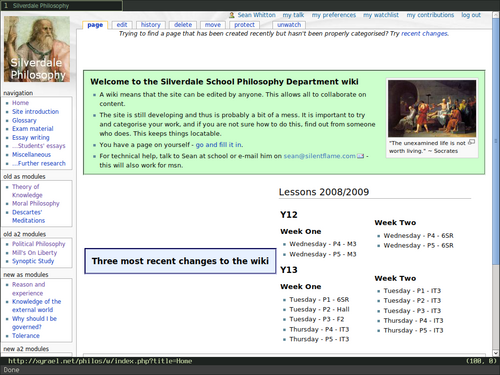The width and height of the screenshot is (500, 375).
Task: Click the 'go and fill it in' link
Action: [219, 145]
